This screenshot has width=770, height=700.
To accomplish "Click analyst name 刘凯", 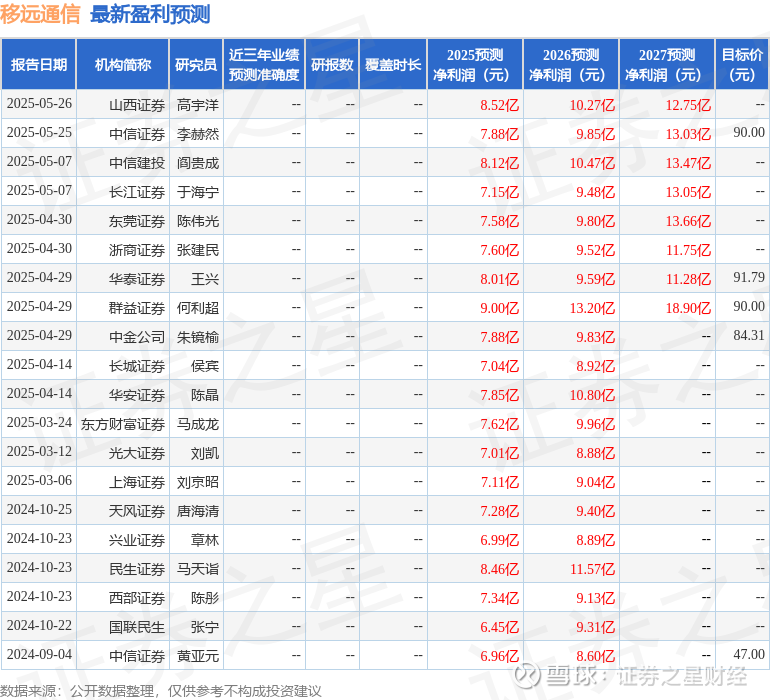I will [205, 453].
